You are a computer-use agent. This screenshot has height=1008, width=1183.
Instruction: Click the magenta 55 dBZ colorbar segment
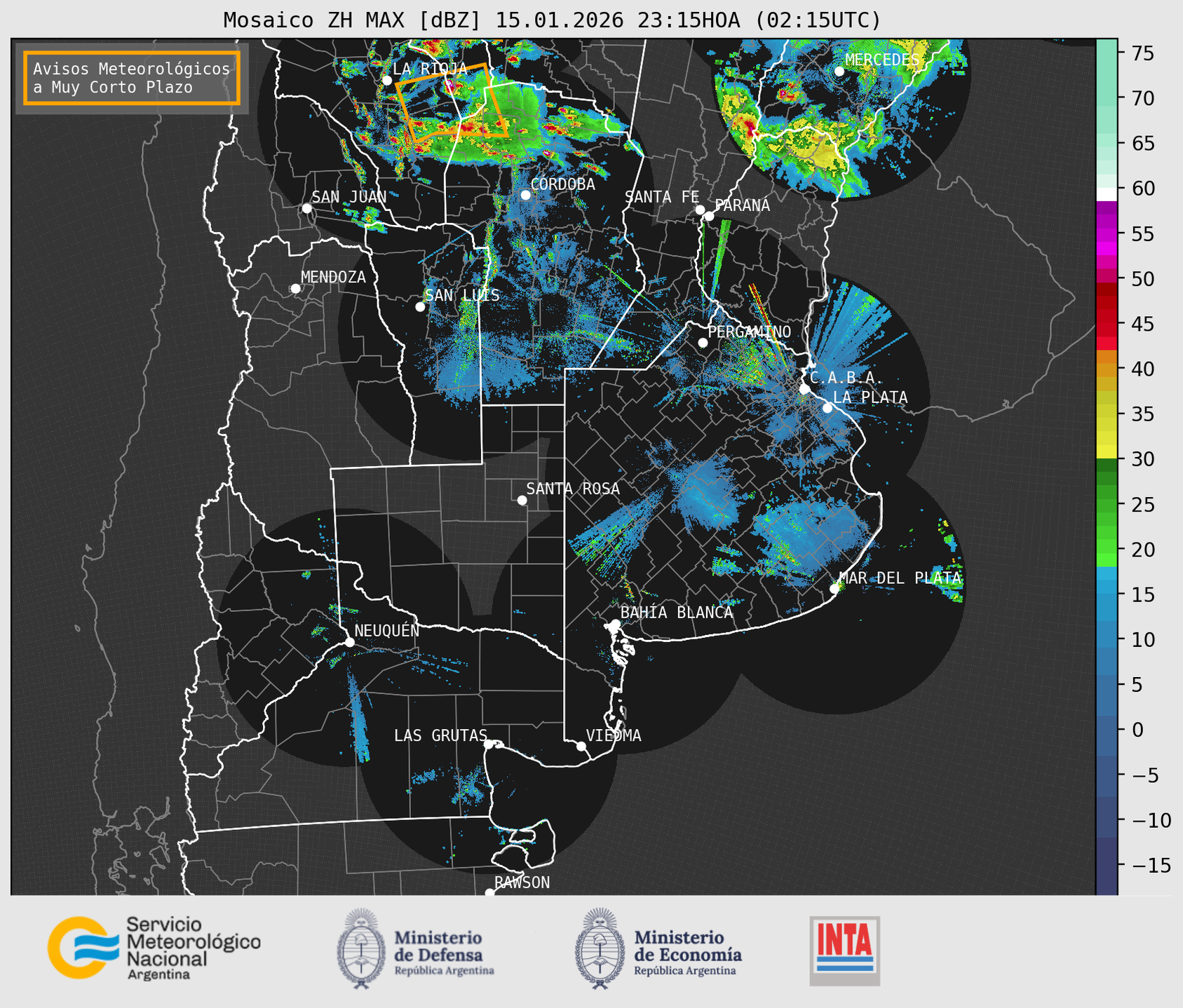[x=1106, y=234]
